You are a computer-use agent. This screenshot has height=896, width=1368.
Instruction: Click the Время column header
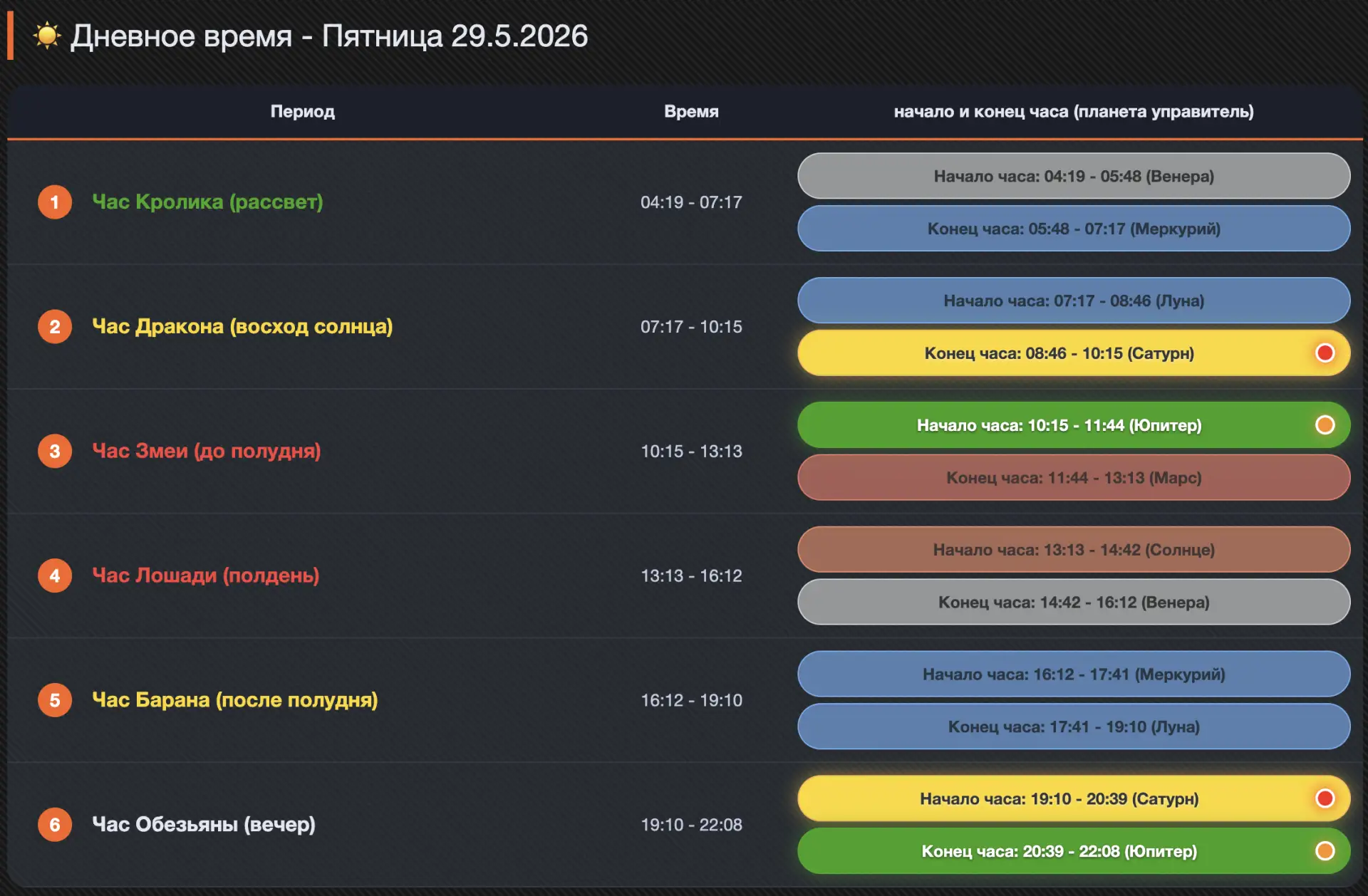(691, 111)
